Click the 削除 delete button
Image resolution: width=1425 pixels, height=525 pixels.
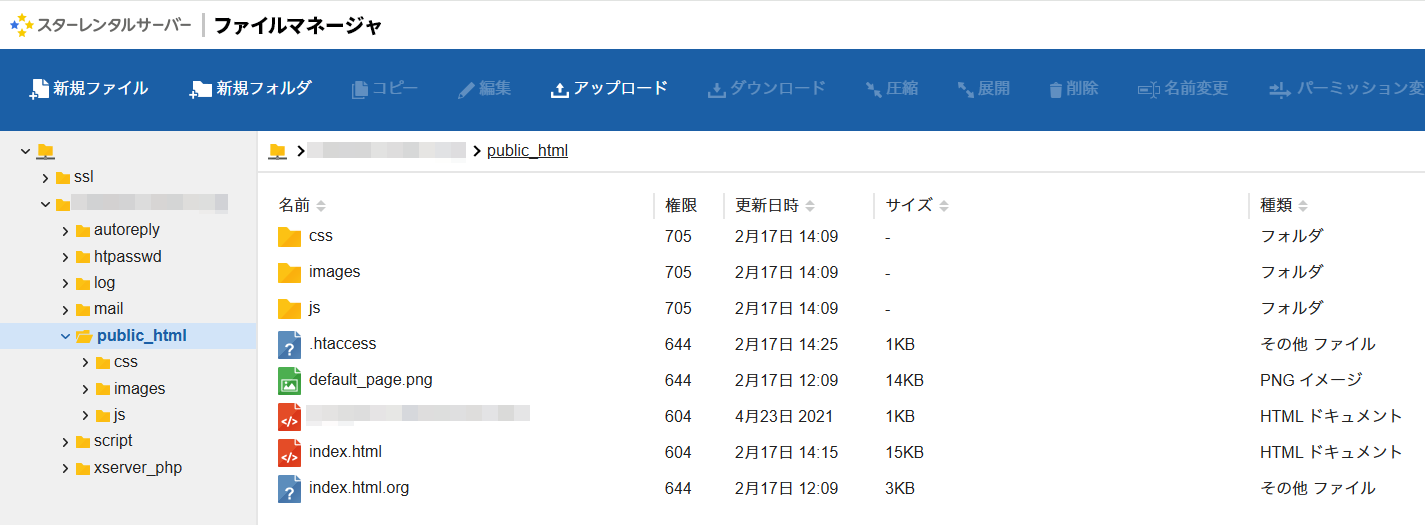click(1074, 89)
